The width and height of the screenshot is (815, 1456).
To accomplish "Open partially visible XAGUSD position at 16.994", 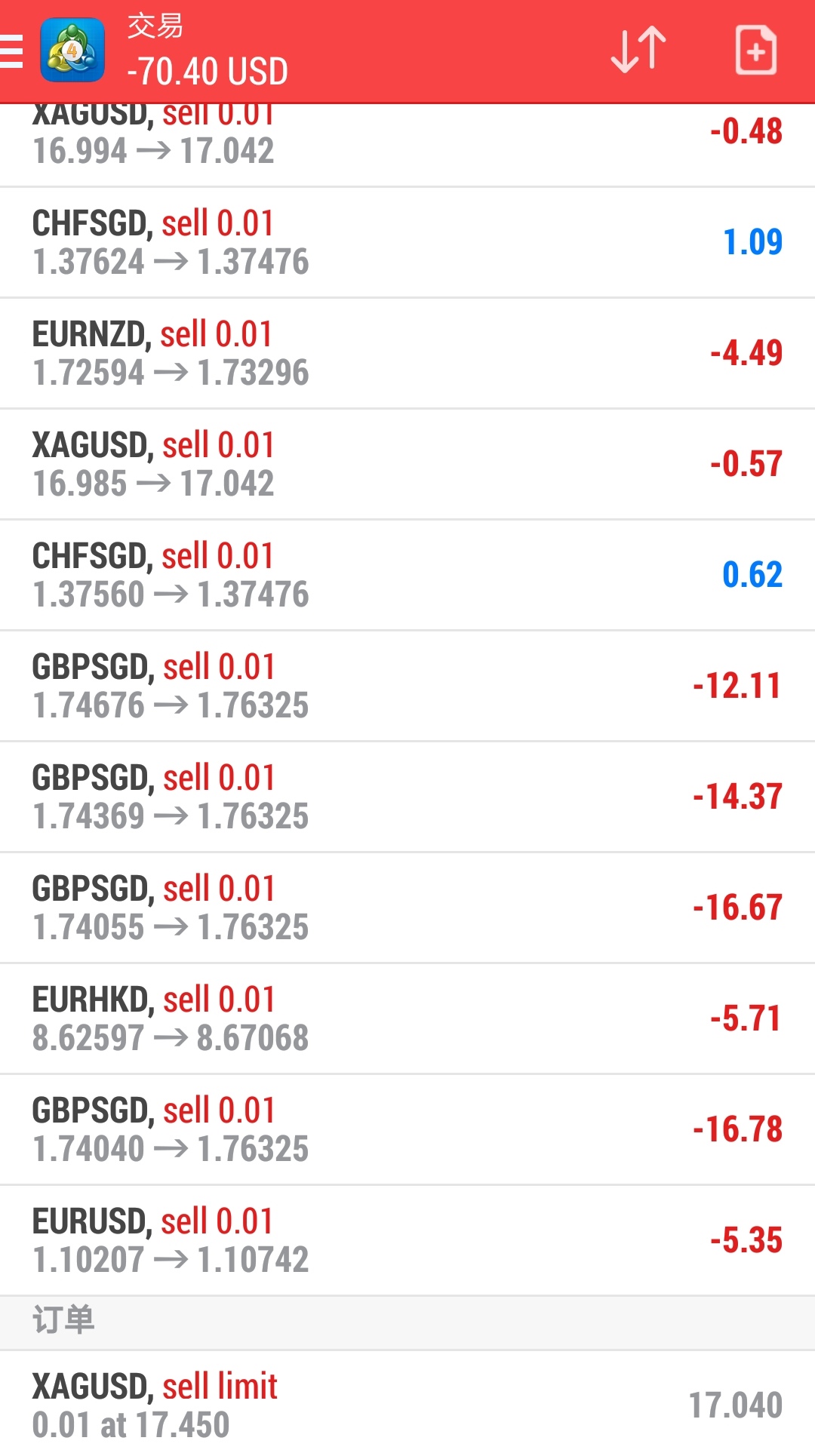I will (x=407, y=145).
